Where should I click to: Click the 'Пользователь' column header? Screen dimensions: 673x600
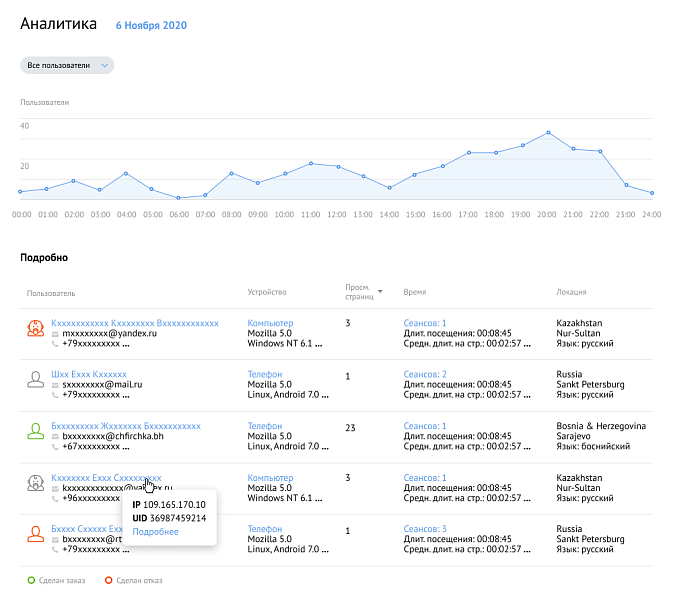(51, 292)
